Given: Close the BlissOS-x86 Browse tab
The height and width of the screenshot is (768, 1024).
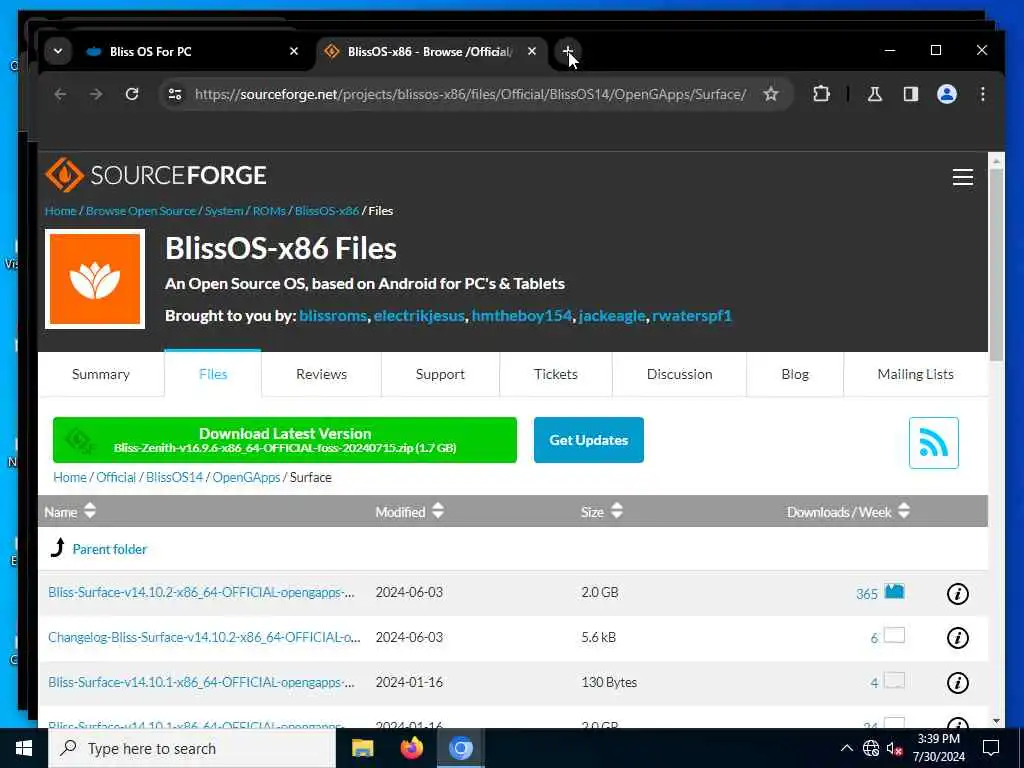Looking at the screenshot, I should (x=532, y=51).
